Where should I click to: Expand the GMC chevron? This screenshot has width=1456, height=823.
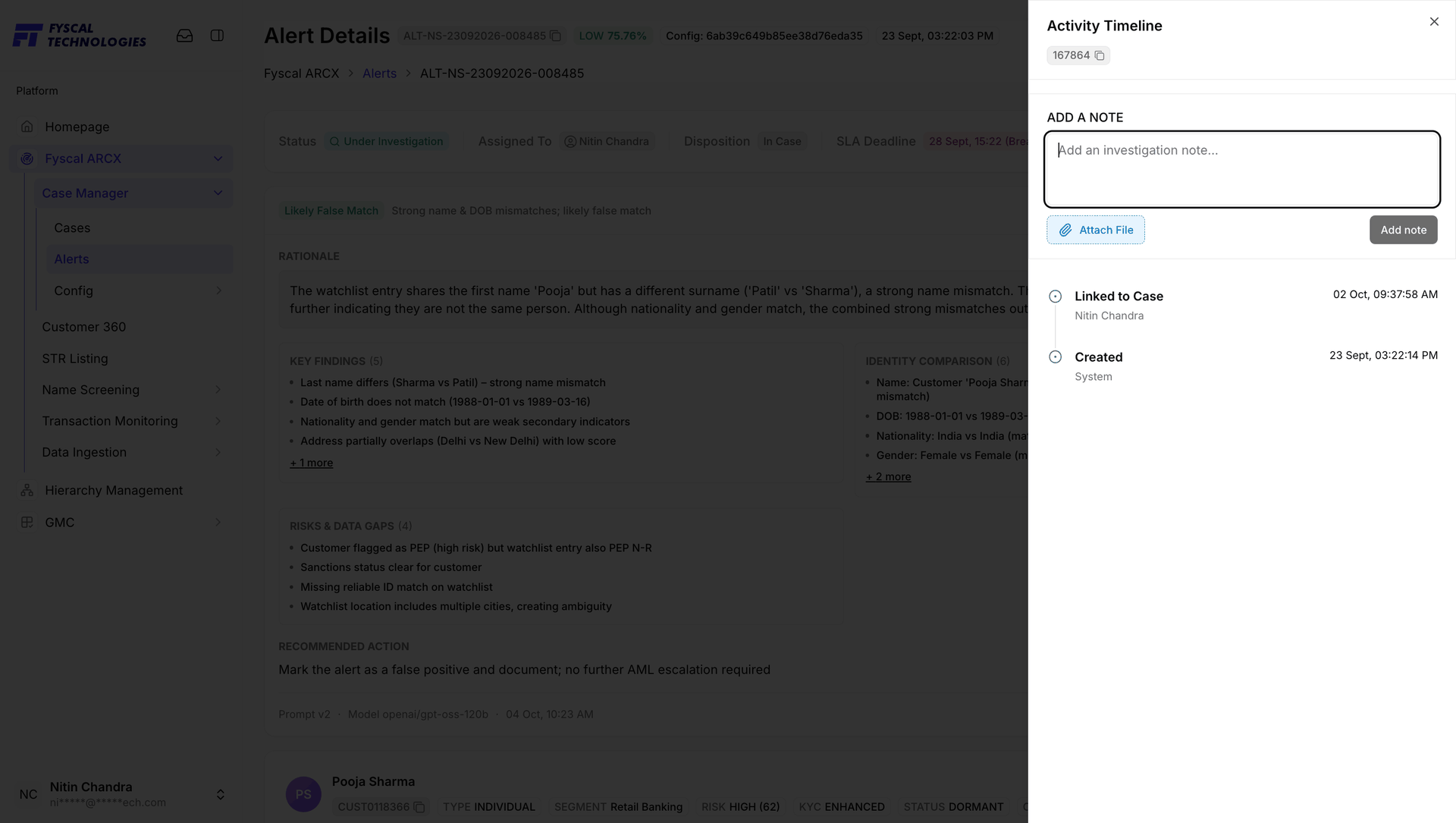pos(218,523)
